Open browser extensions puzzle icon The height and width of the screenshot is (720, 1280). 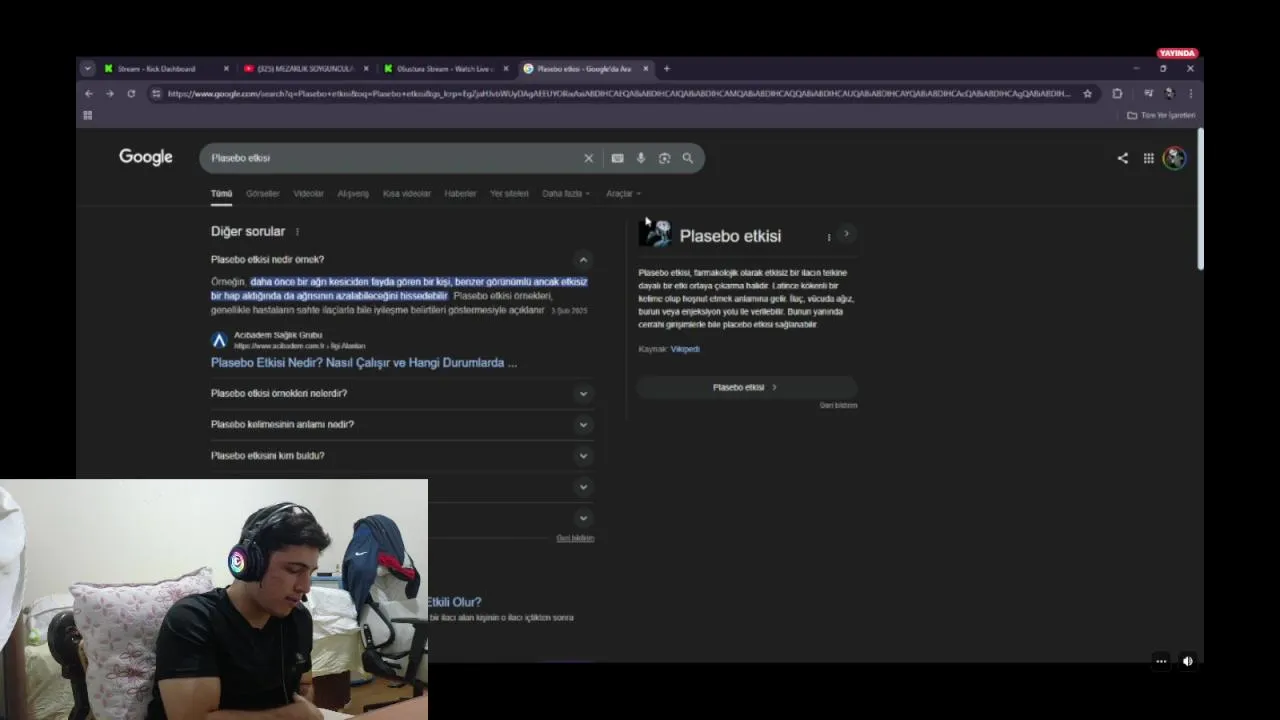pyautogui.click(x=1117, y=93)
